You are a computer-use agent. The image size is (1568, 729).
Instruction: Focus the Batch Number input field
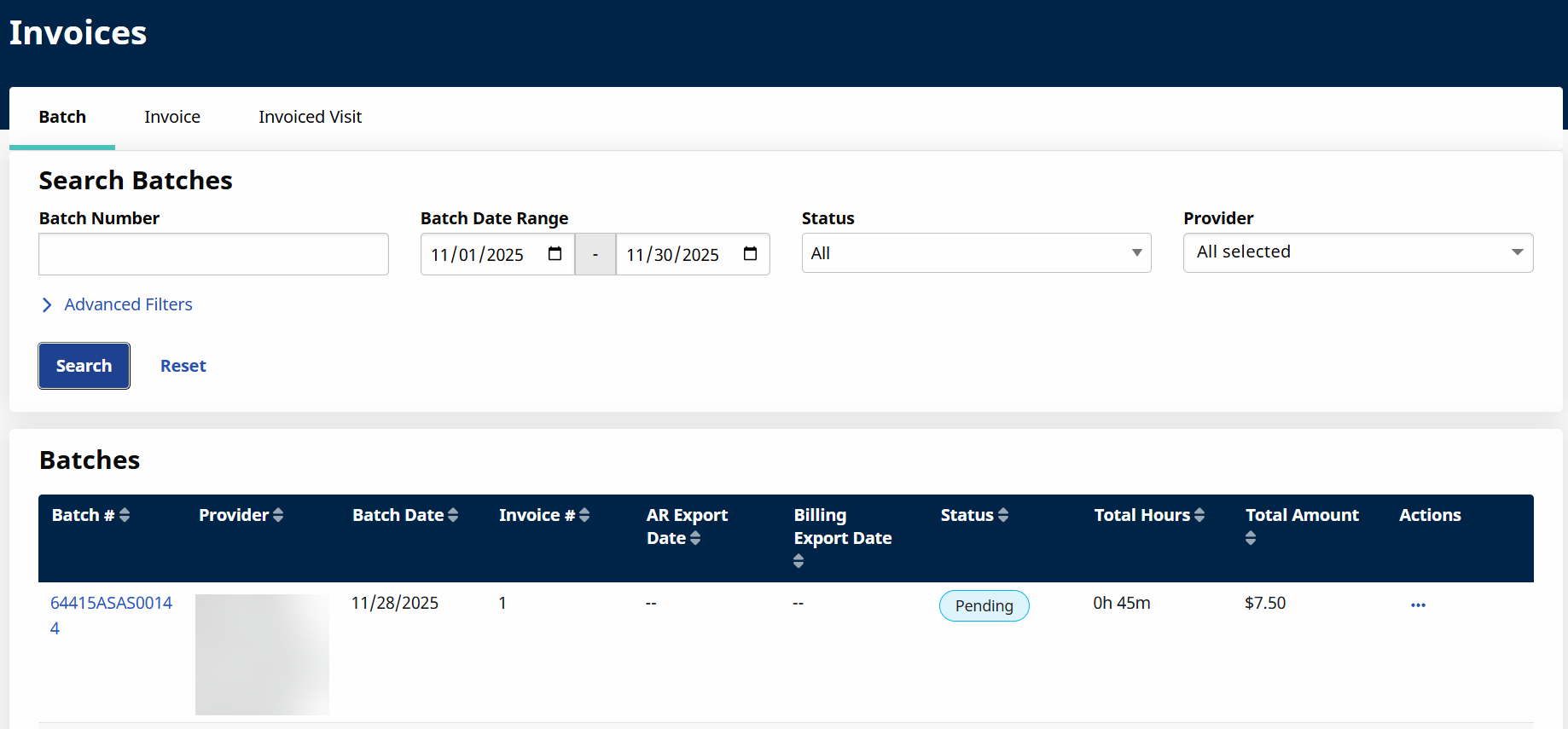click(213, 254)
